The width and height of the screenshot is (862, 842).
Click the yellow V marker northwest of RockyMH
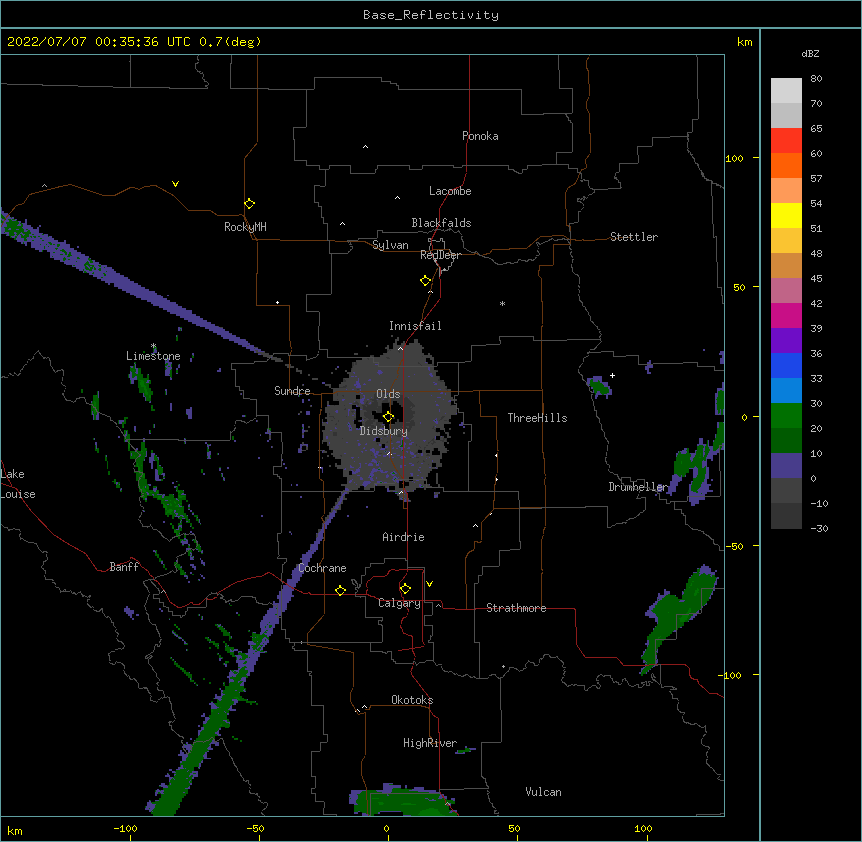tap(175, 184)
